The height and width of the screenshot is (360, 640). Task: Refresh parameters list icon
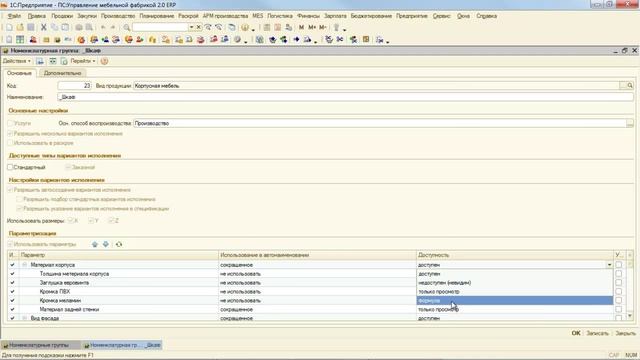(119, 244)
